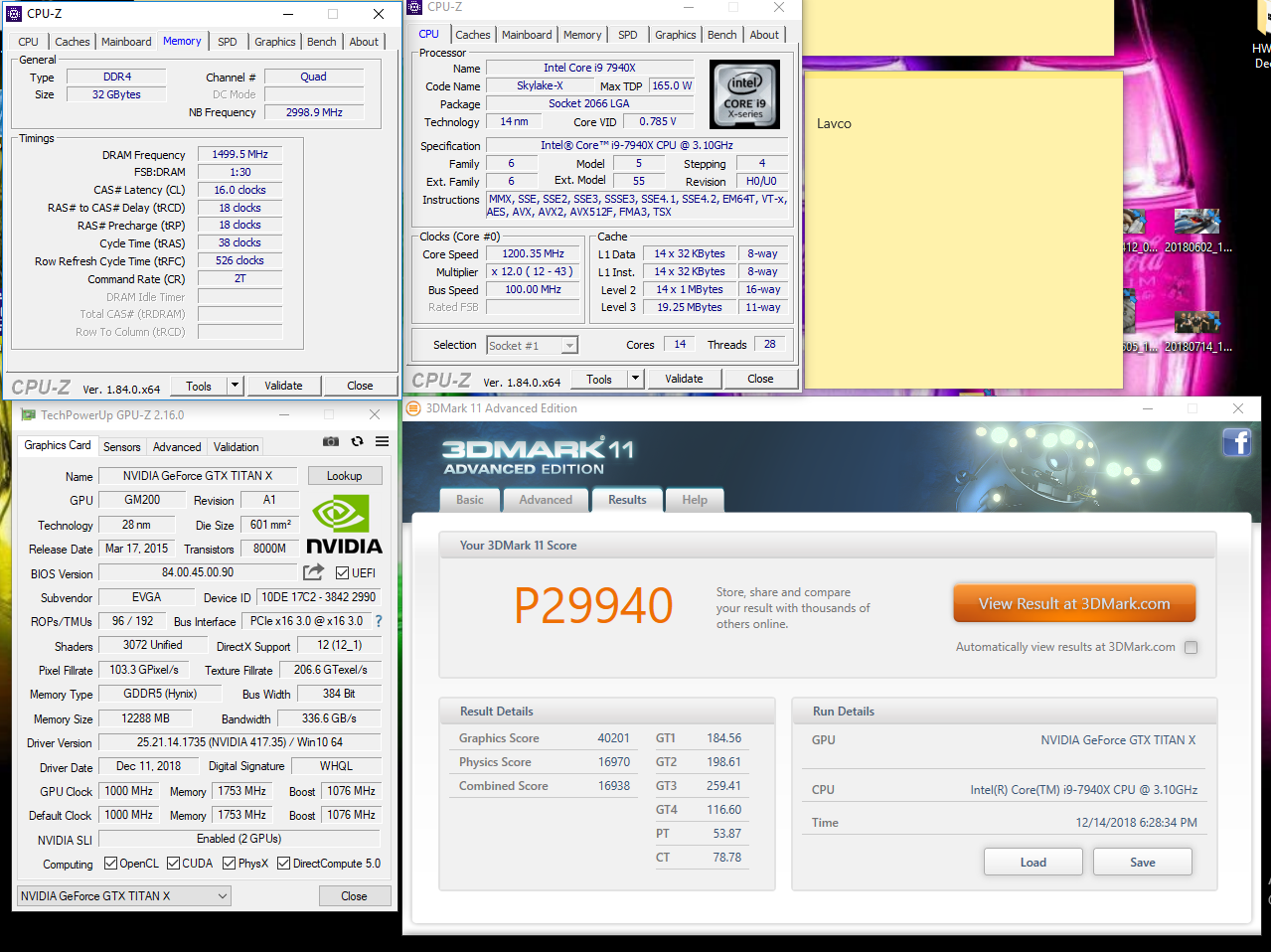
Task: Click the BIOS version share/export icon
Action: (314, 571)
